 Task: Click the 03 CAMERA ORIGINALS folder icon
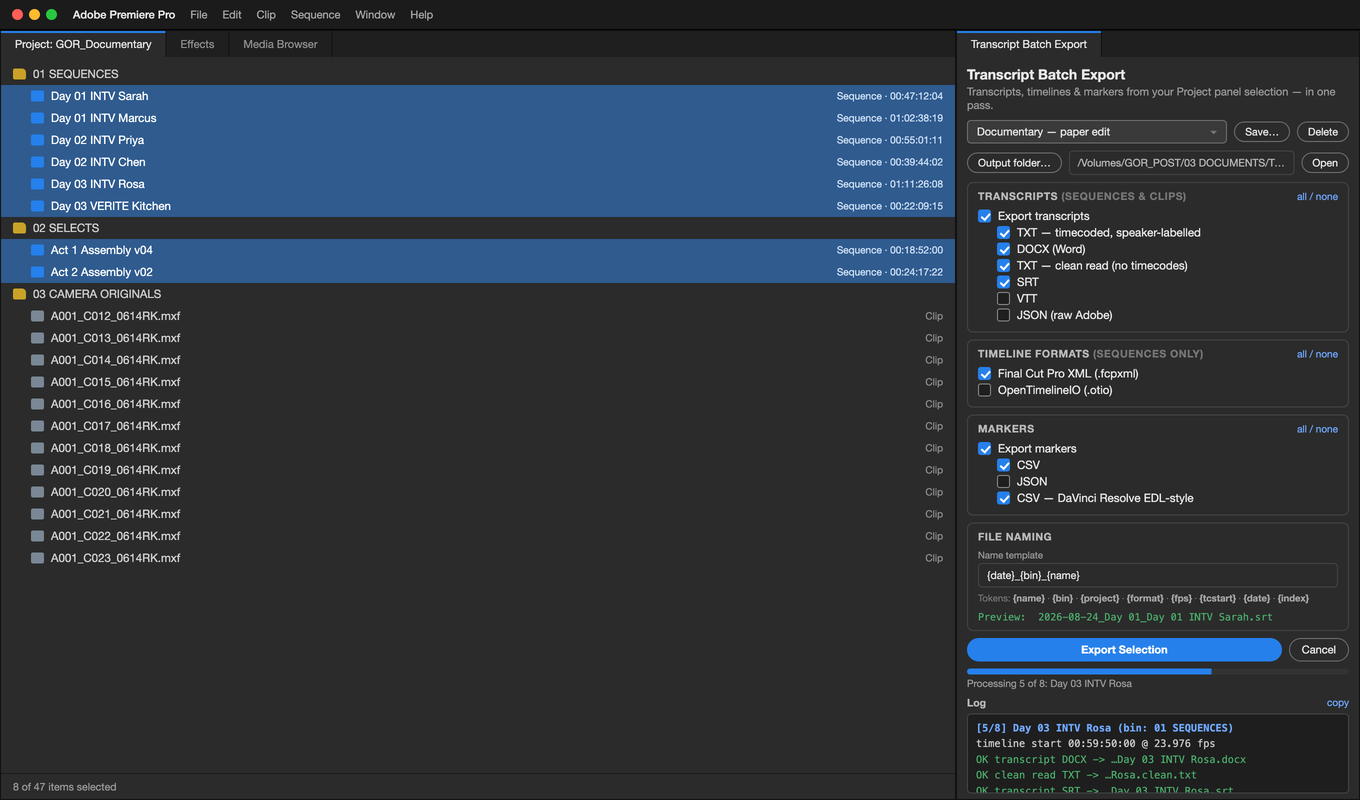tap(19, 294)
